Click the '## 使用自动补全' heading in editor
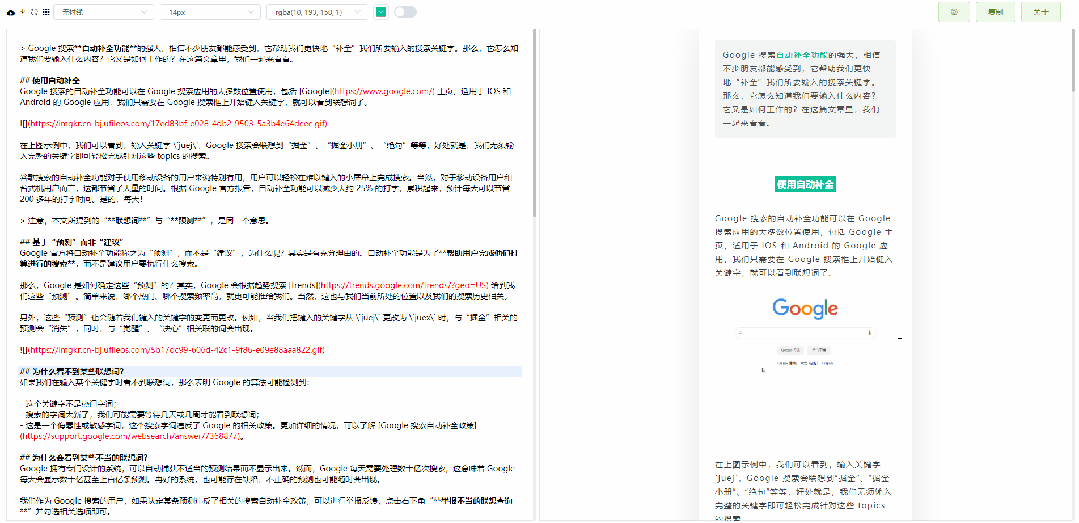1079x523 pixels. [x=51, y=81]
